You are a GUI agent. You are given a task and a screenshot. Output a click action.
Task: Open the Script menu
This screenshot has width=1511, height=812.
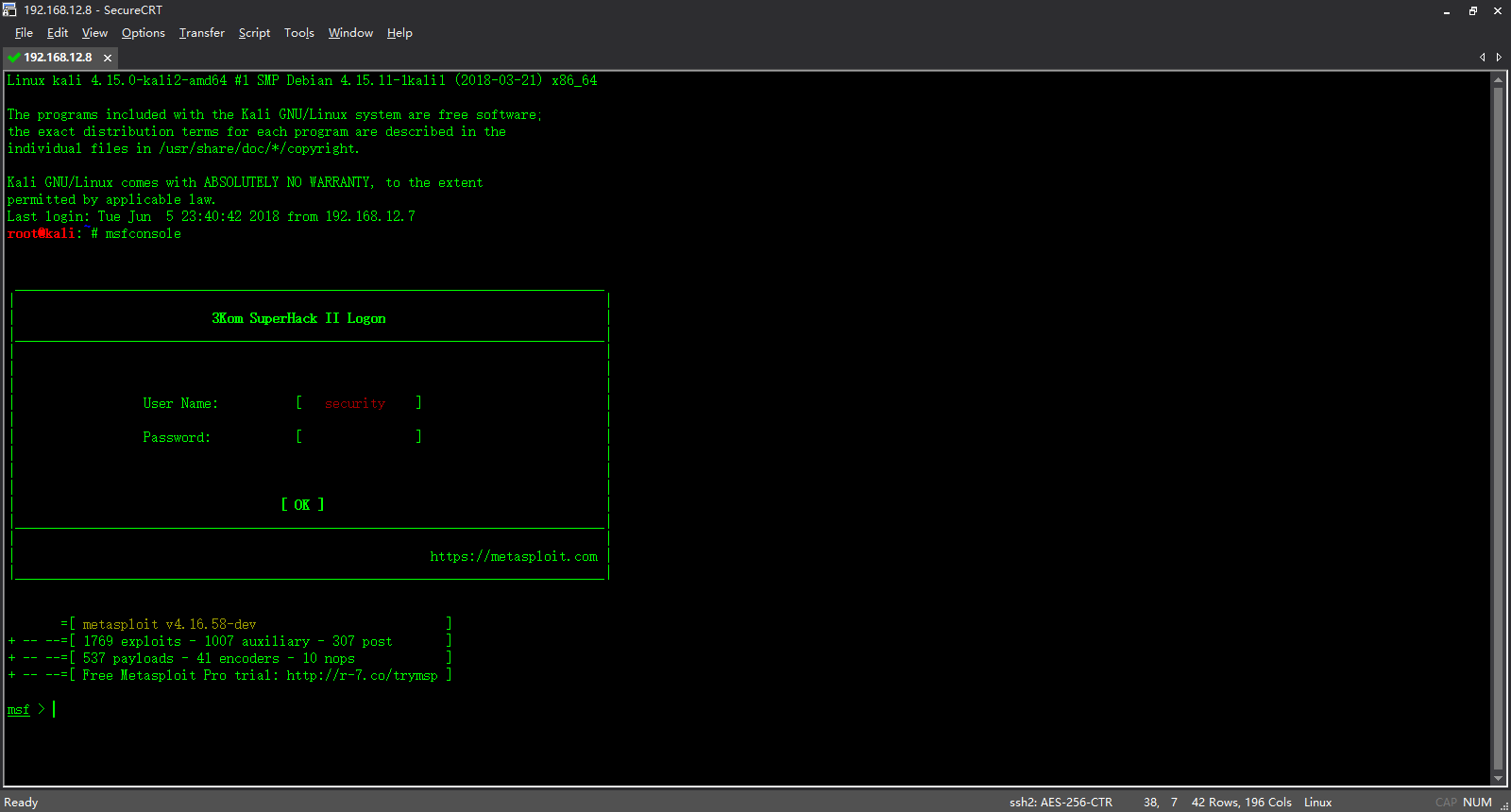(x=254, y=33)
